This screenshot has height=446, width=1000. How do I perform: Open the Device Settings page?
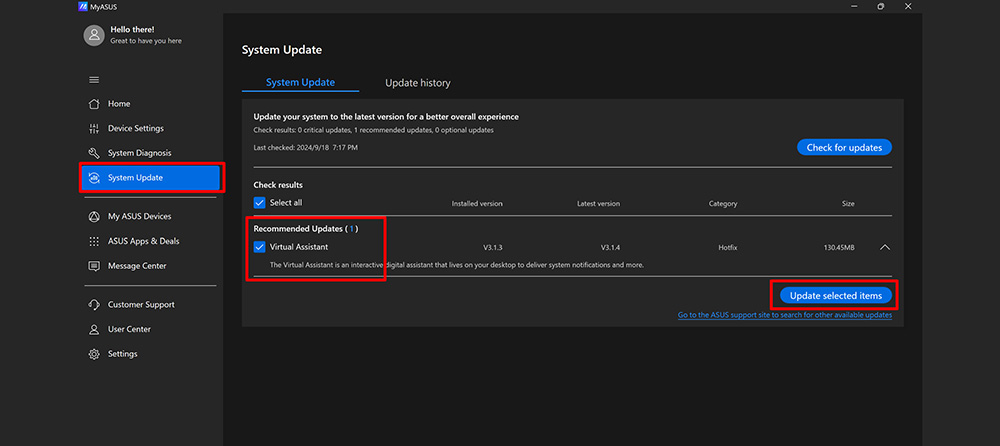point(136,128)
